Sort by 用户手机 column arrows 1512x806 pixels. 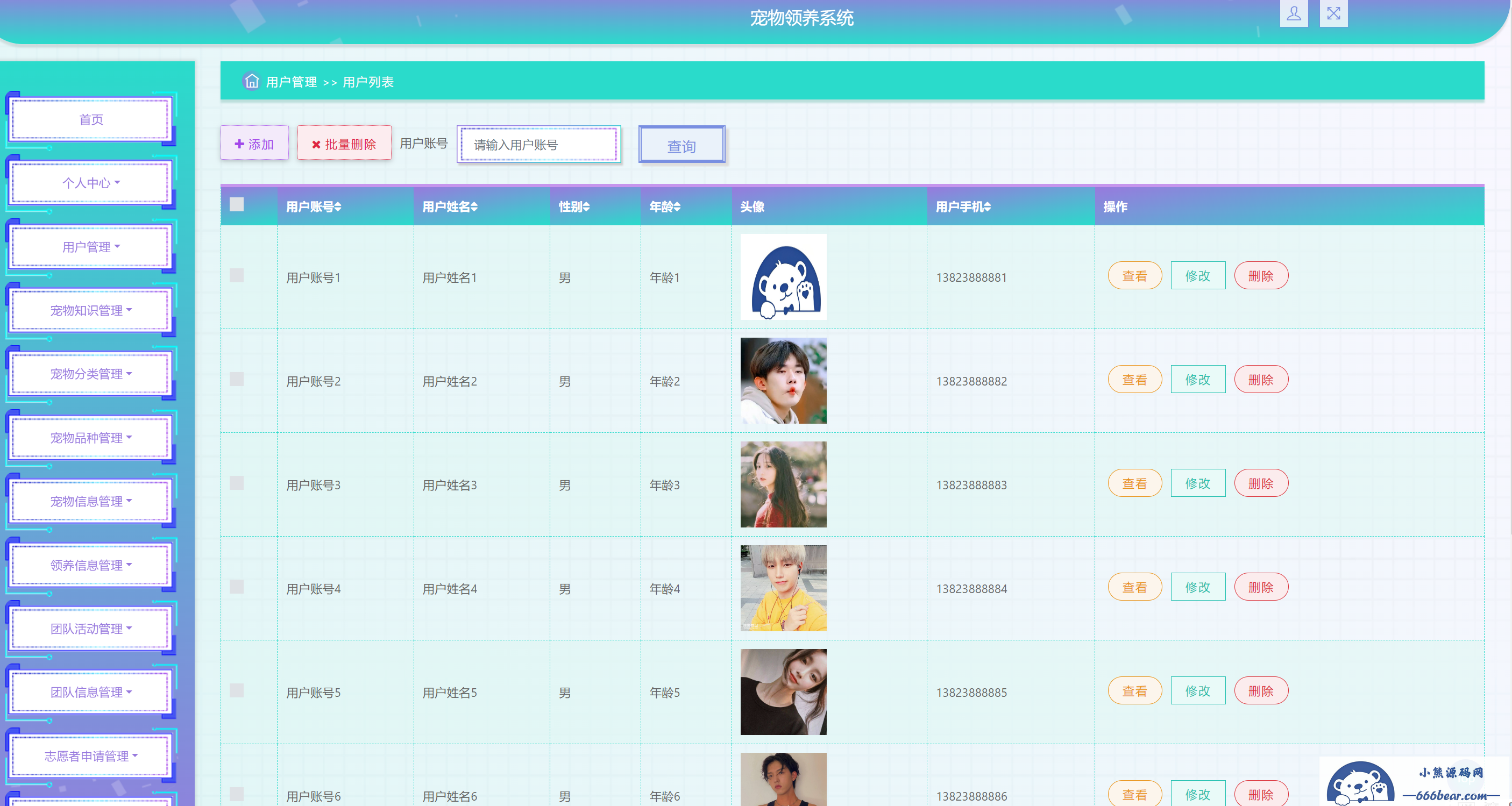987,207
